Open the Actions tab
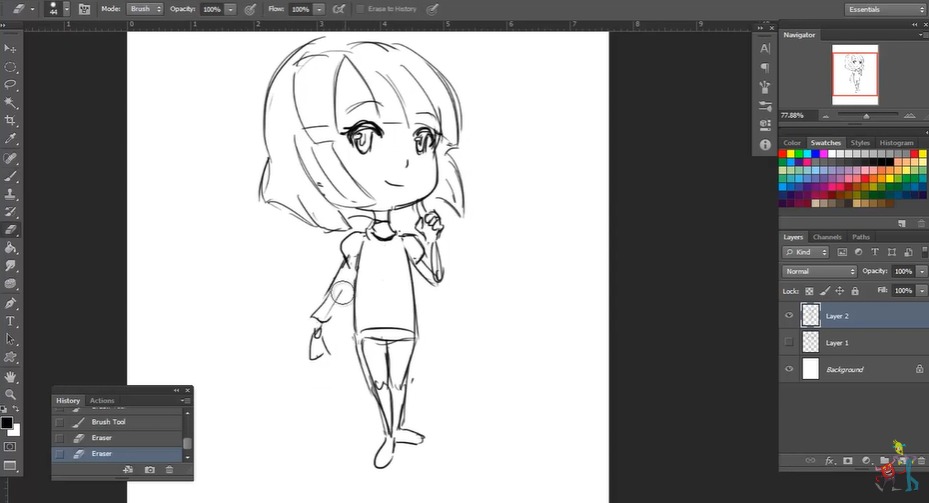Screen dimensions: 929x503 (x=102, y=401)
